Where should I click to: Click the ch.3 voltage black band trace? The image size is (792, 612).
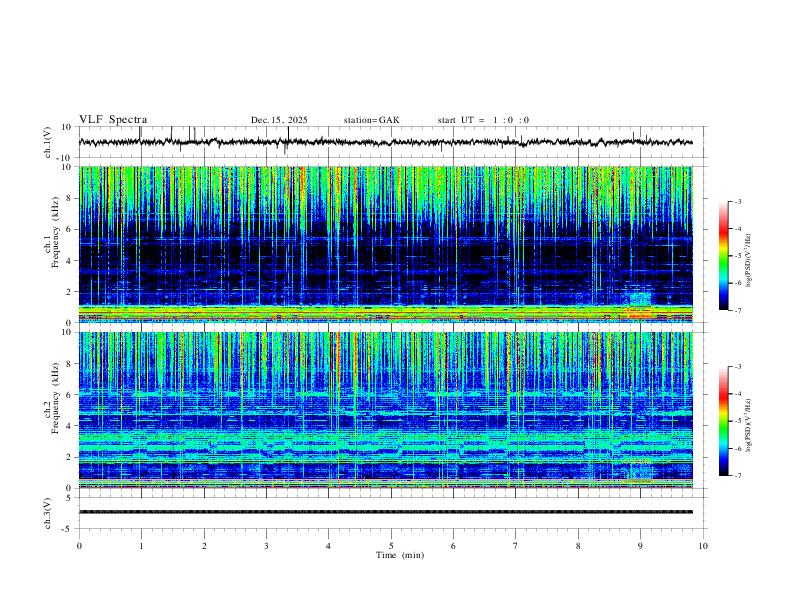point(385,512)
